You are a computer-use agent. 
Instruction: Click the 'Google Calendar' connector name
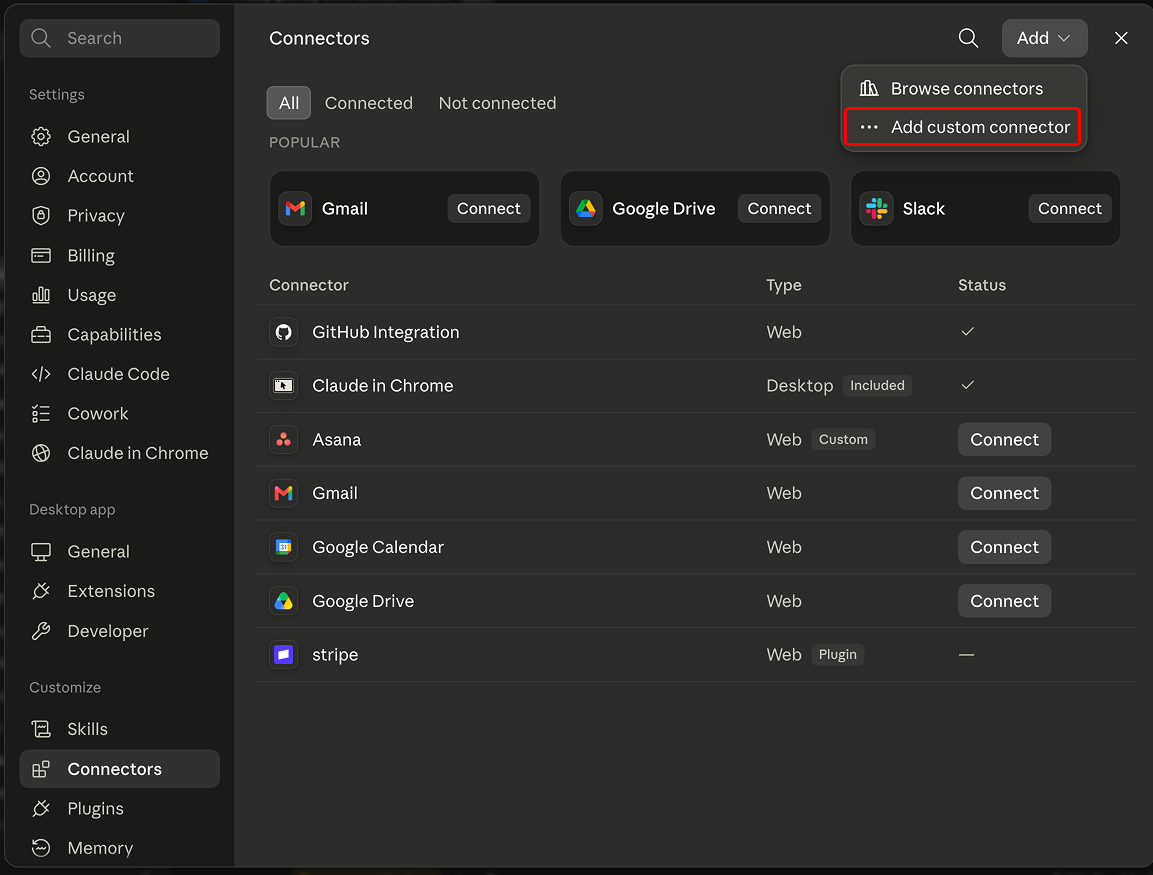click(378, 547)
